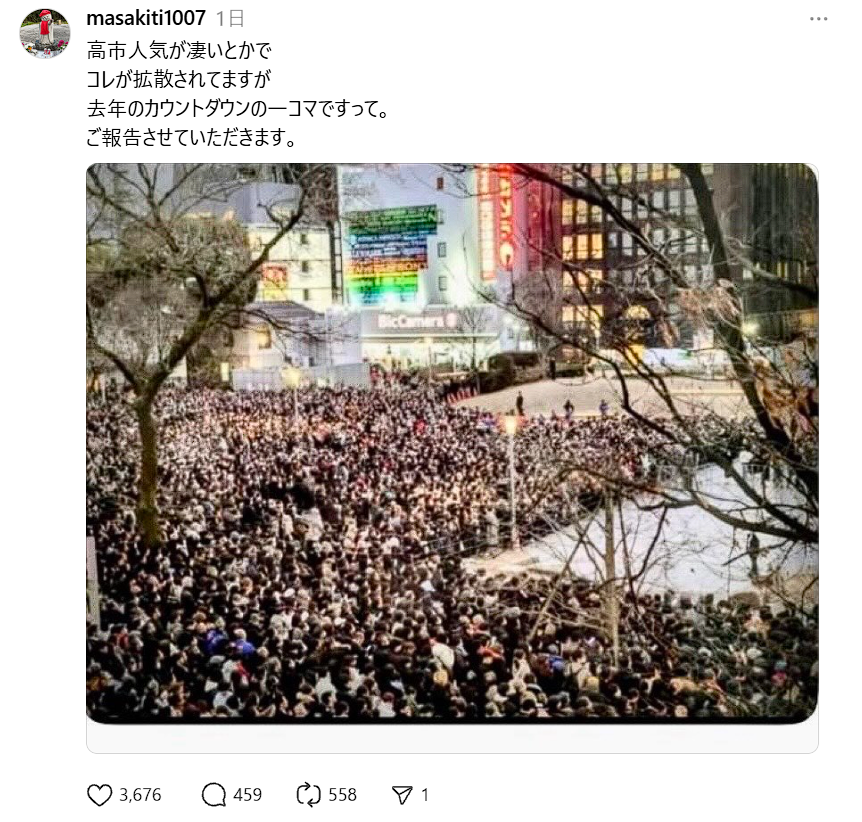Viewport: 862px width, 822px height.
Task: Click the red vertical neon sign in photo
Action: (x=496, y=223)
